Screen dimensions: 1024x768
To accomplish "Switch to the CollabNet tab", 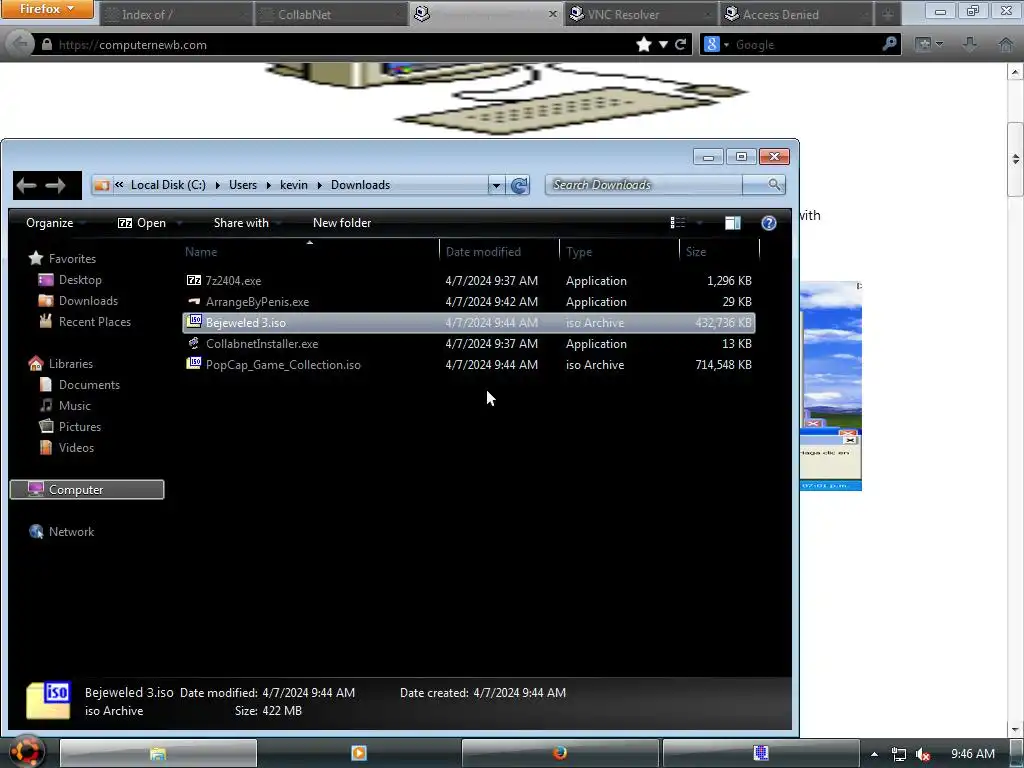I will click(x=331, y=14).
